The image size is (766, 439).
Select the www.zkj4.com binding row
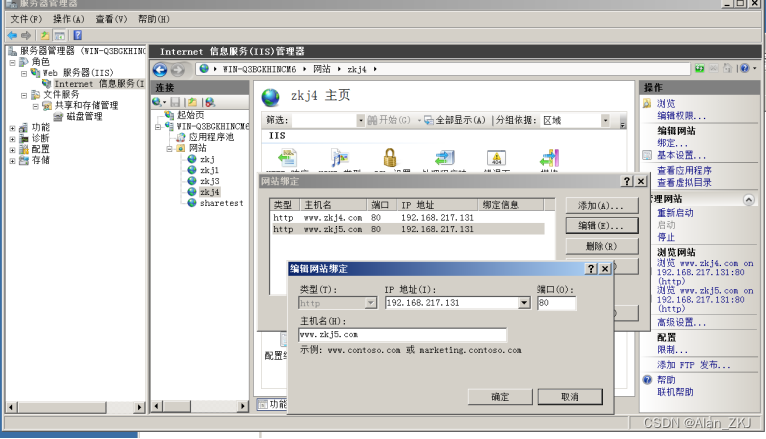[x=408, y=218]
